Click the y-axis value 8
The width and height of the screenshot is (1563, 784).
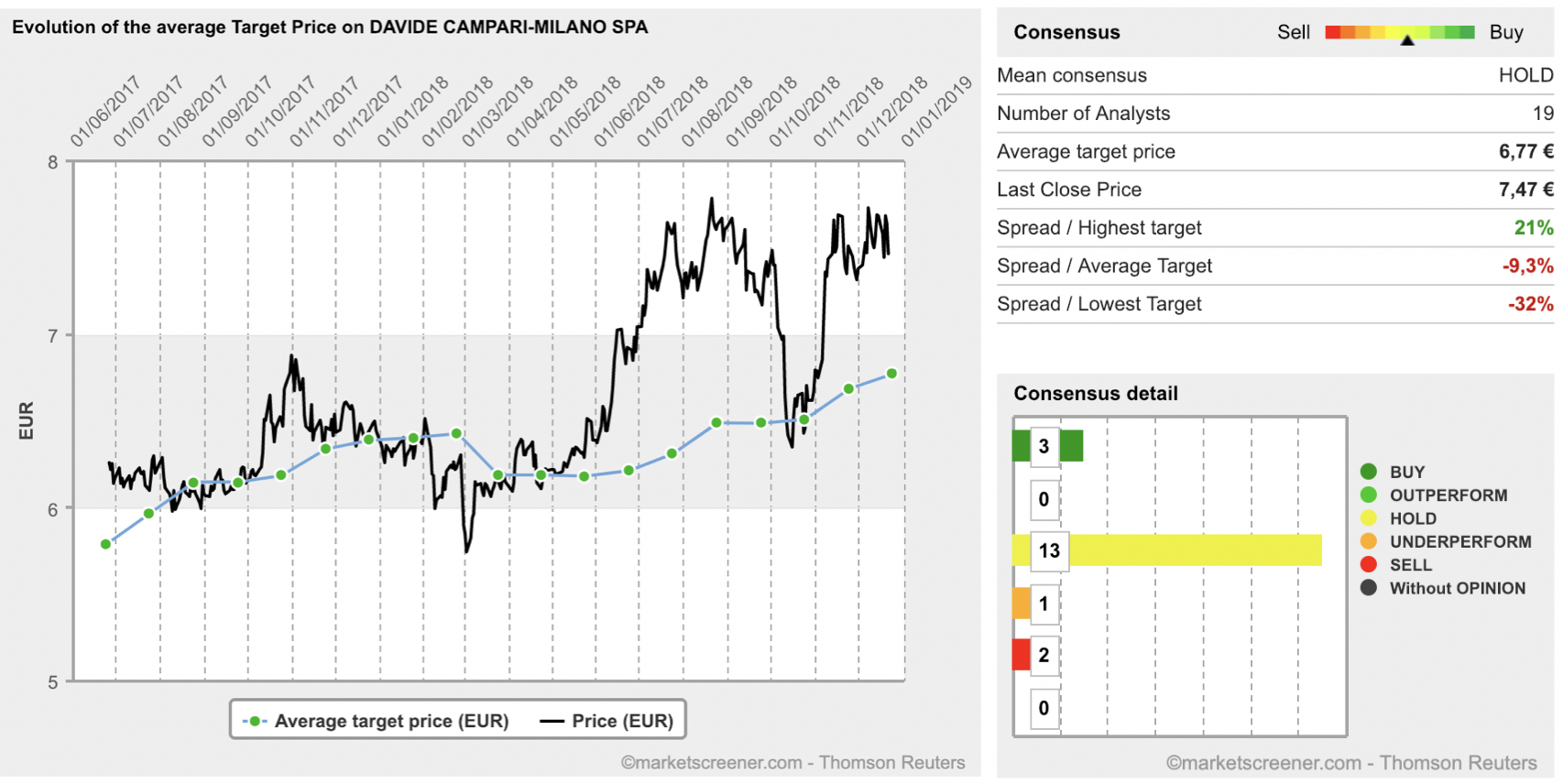(53, 163)
